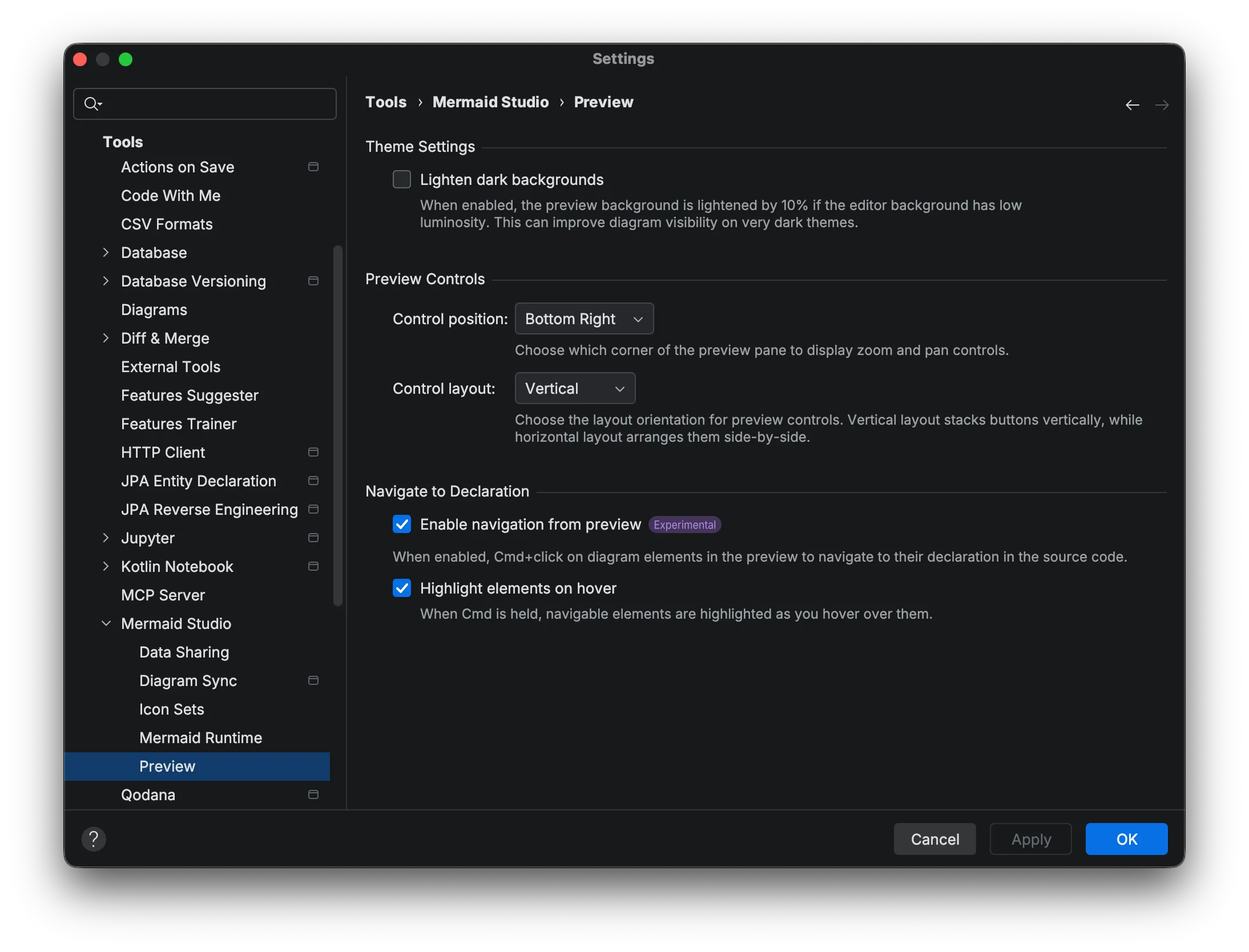Expand the Database tree node
This screenshot has height=952, width=1249.
tap(106, 252)
